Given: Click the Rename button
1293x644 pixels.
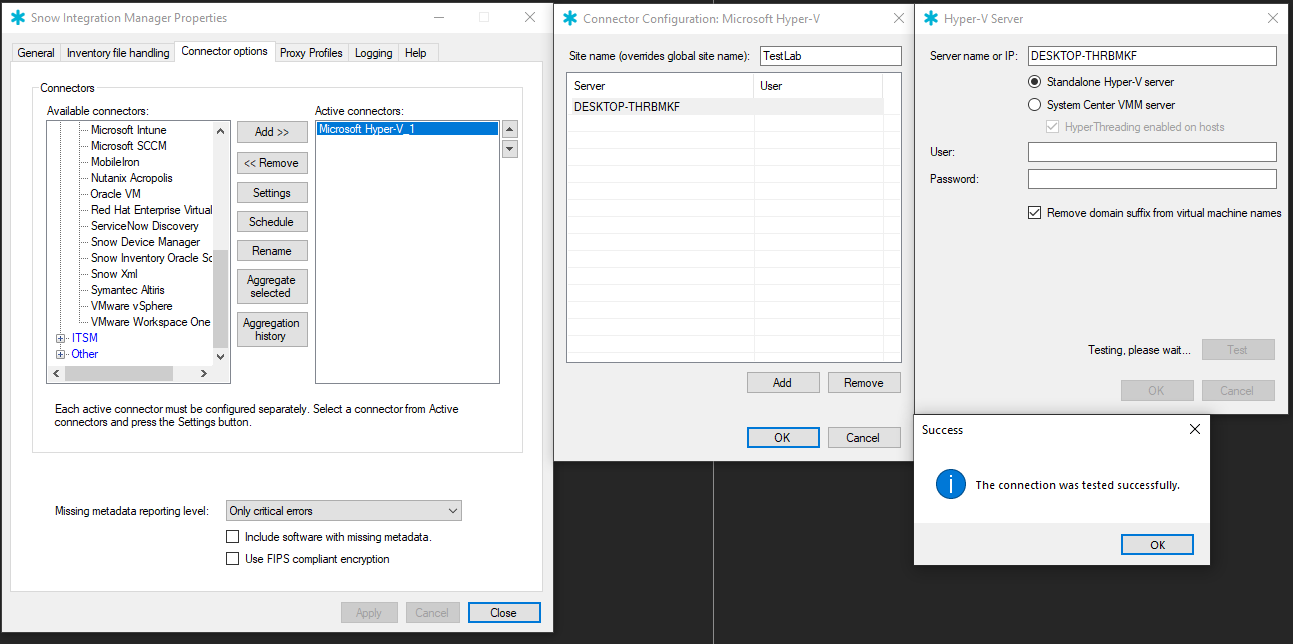Looking at the screenshot, I should 272,251.
